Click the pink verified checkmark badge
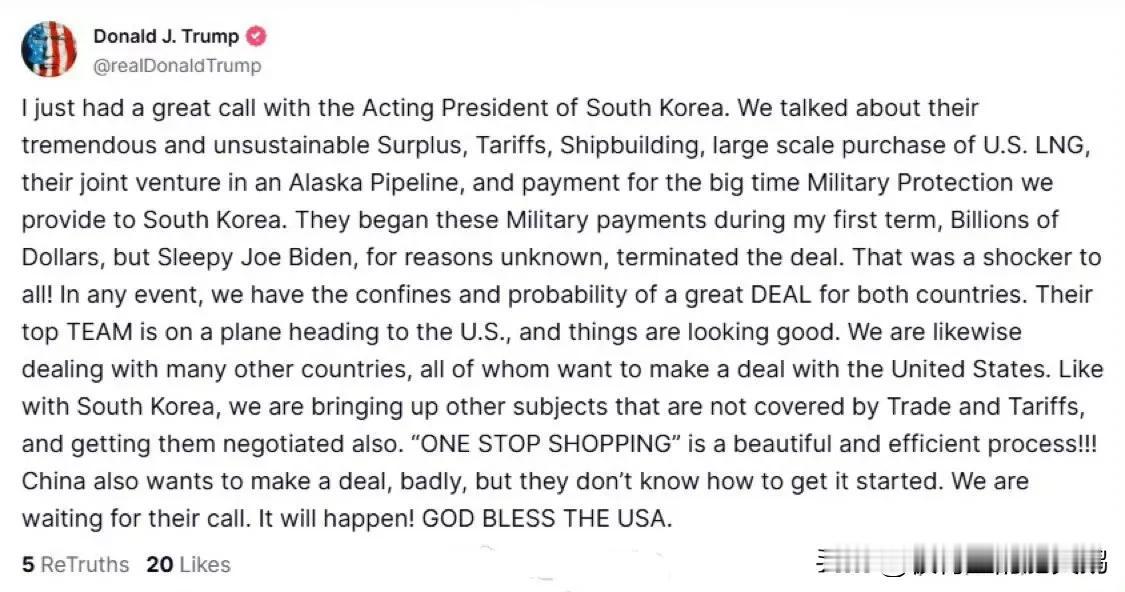1125x592 pixels. (256, 36)
